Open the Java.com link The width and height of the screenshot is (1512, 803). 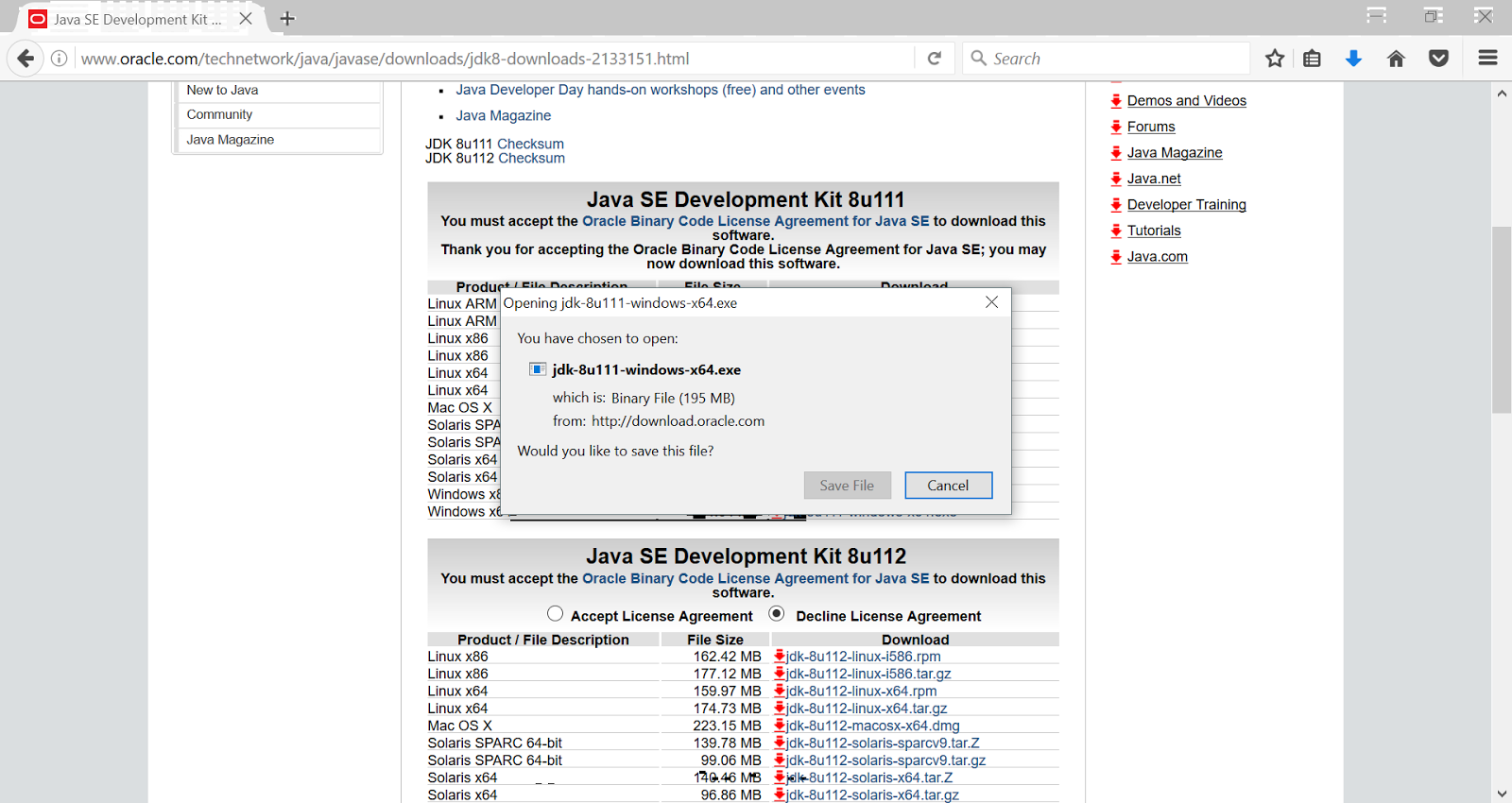coord(1158,256)
